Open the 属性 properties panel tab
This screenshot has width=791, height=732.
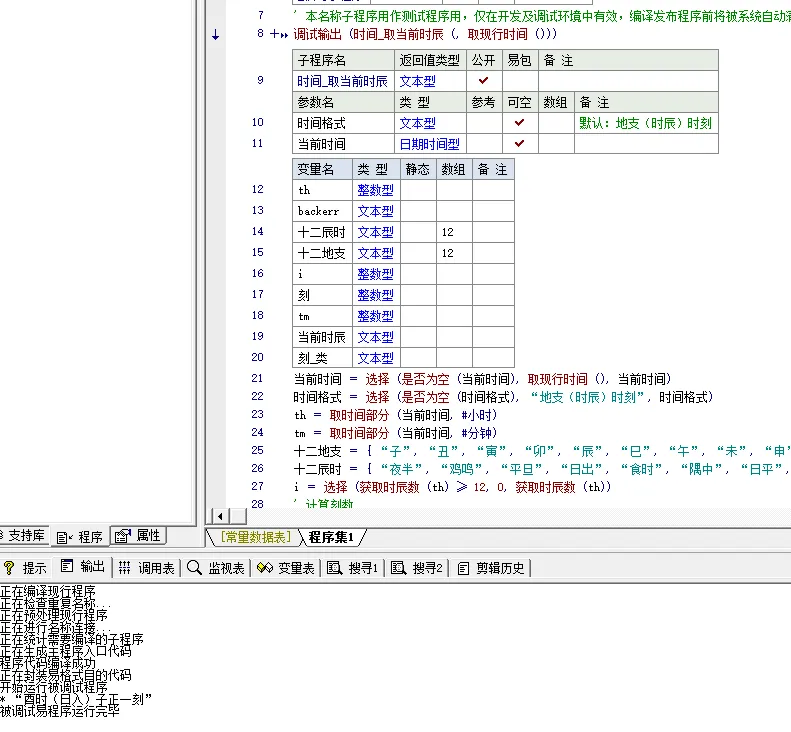click(x=138, y=536)
